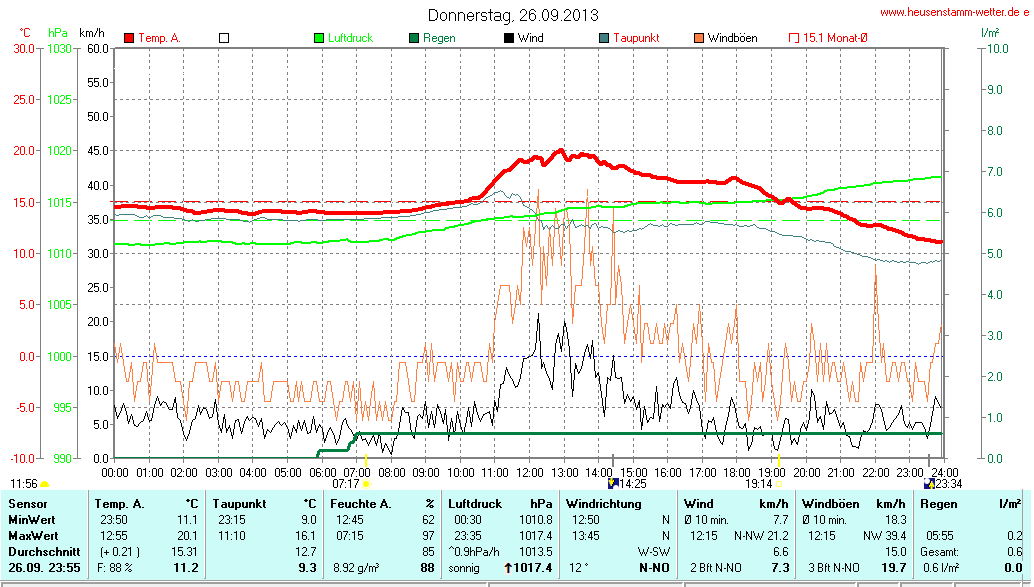Image resolution: width=1034 pixels, height=587 pixels.
Task: Click the yellow sun marker under 11:56
Action: point(44,484)
